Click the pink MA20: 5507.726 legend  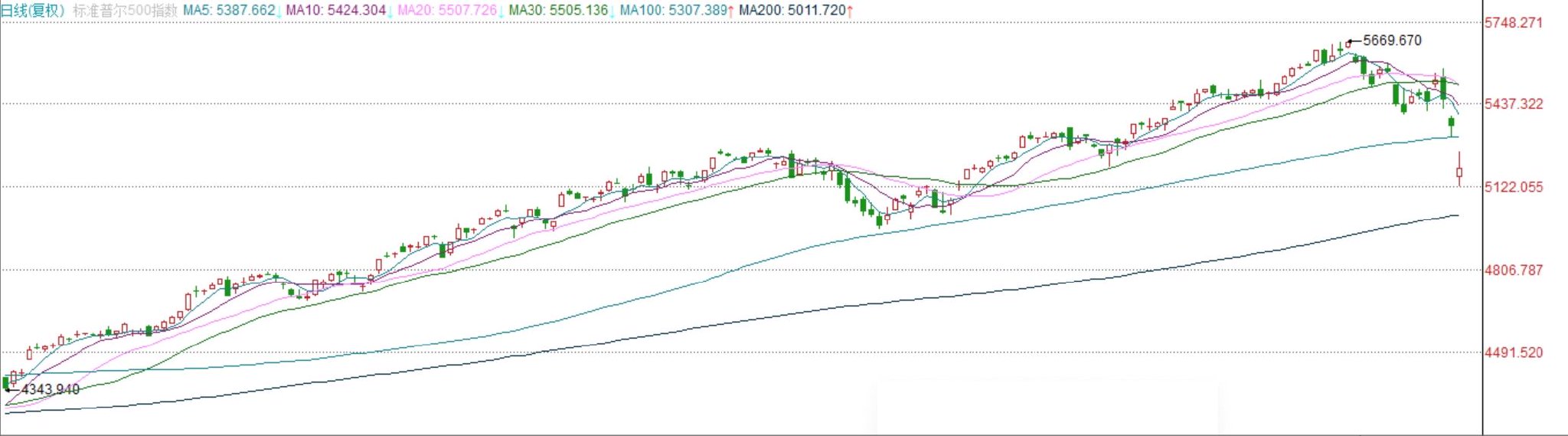point(446,11)
